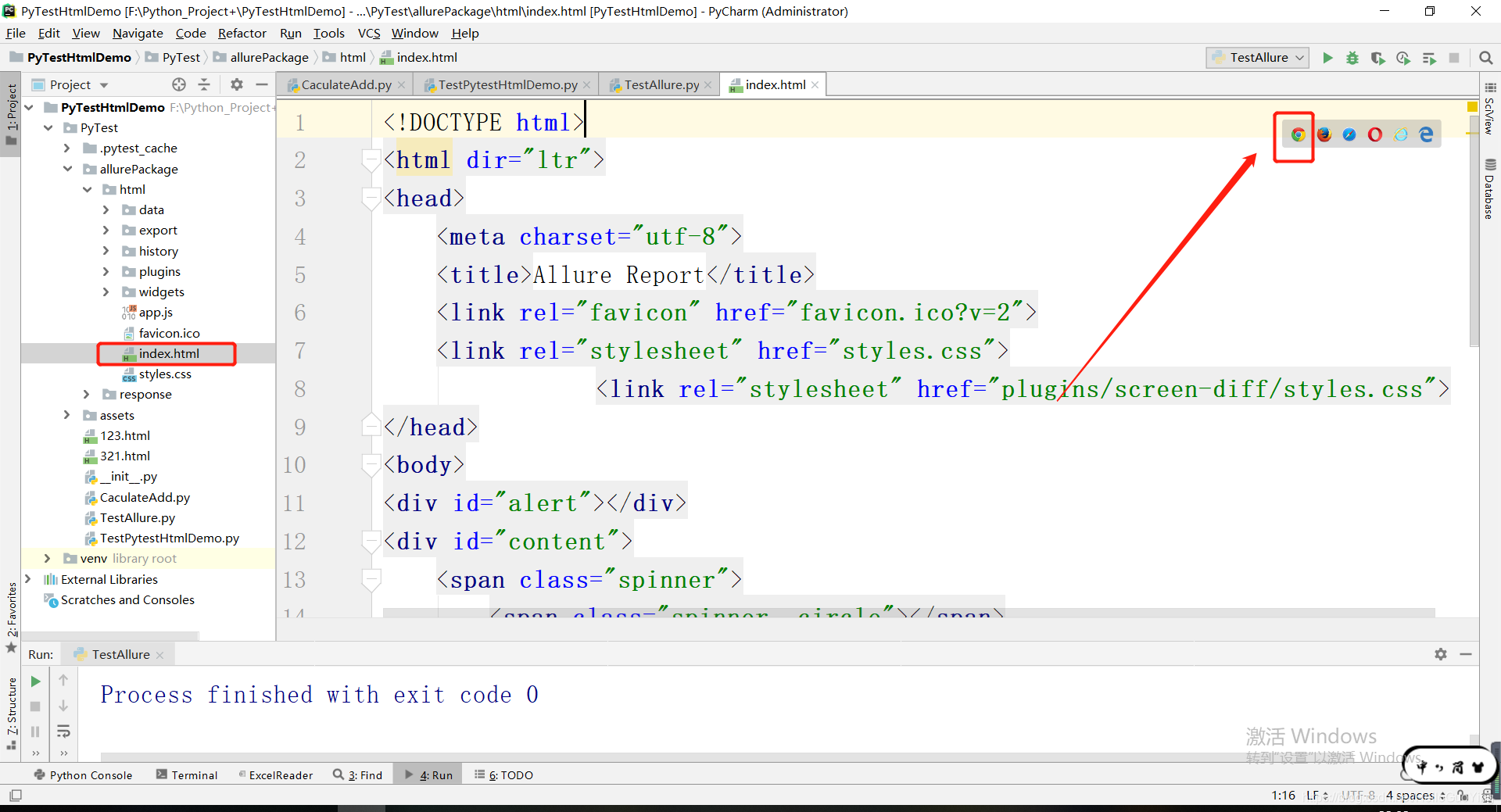The width and height of the screenshot is (1501, 812).
Task: Collapse the PyTestHtmlDemo root node
Action: click(x=29, y=107)
